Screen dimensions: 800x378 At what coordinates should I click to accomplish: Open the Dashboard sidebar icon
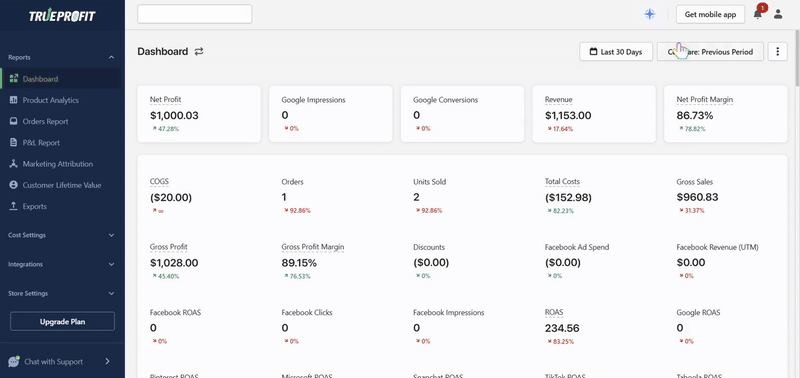coord(14,79)
